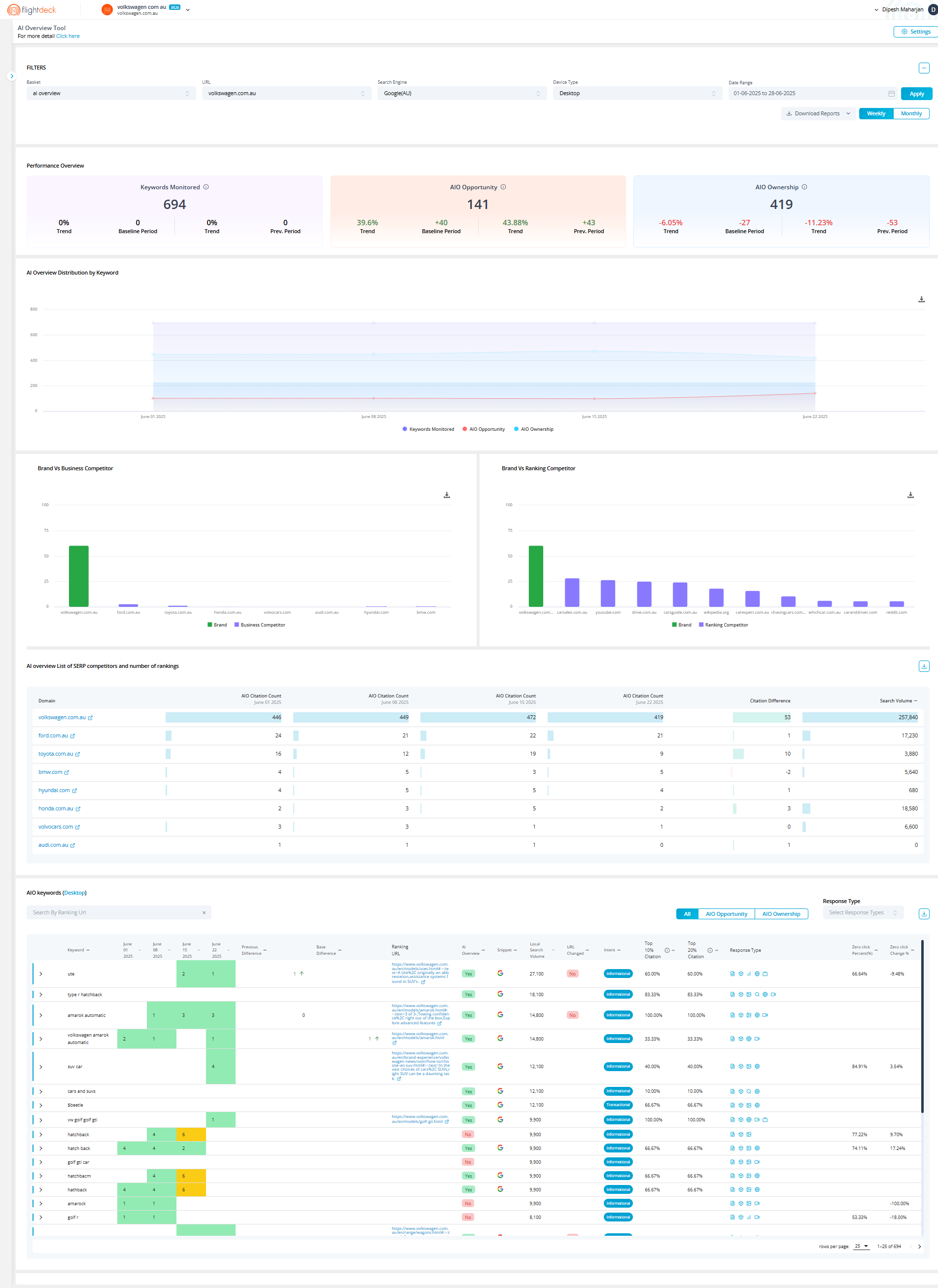Sort competitors by Search Volume header
Viewport: 938px width, 1288px height.
pos(898,701)
